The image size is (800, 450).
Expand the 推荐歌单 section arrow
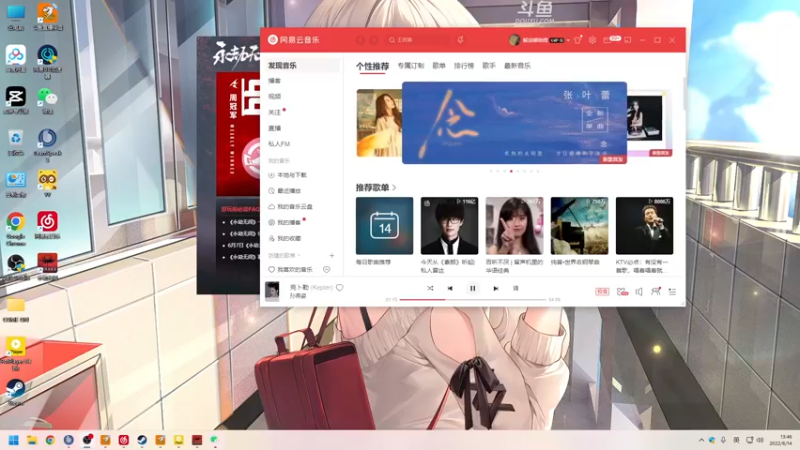tap(394, 187)
